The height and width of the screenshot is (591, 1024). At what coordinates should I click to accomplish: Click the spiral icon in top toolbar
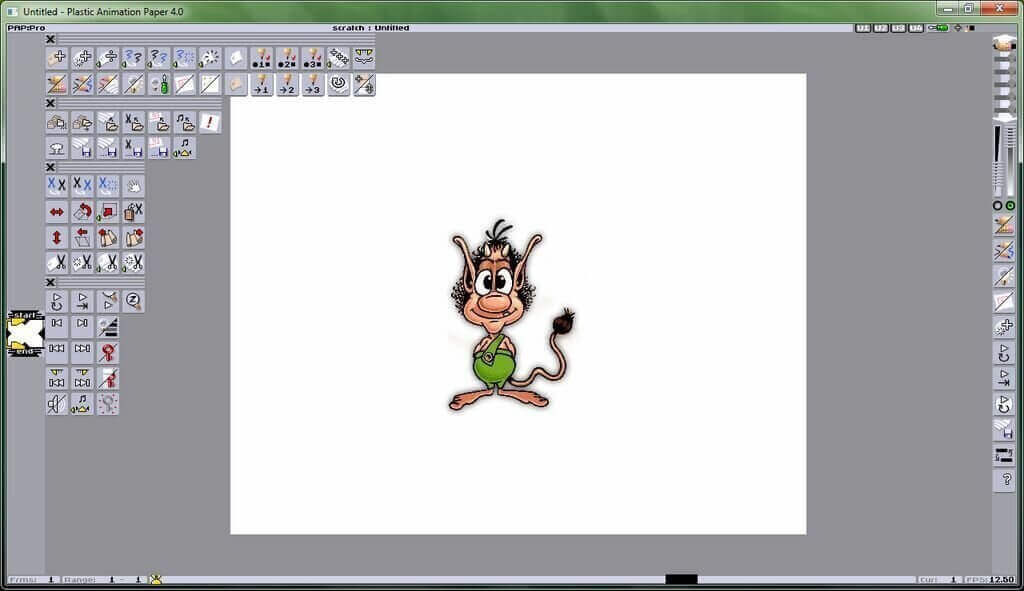pyautogui.click(x=338, y=85)
